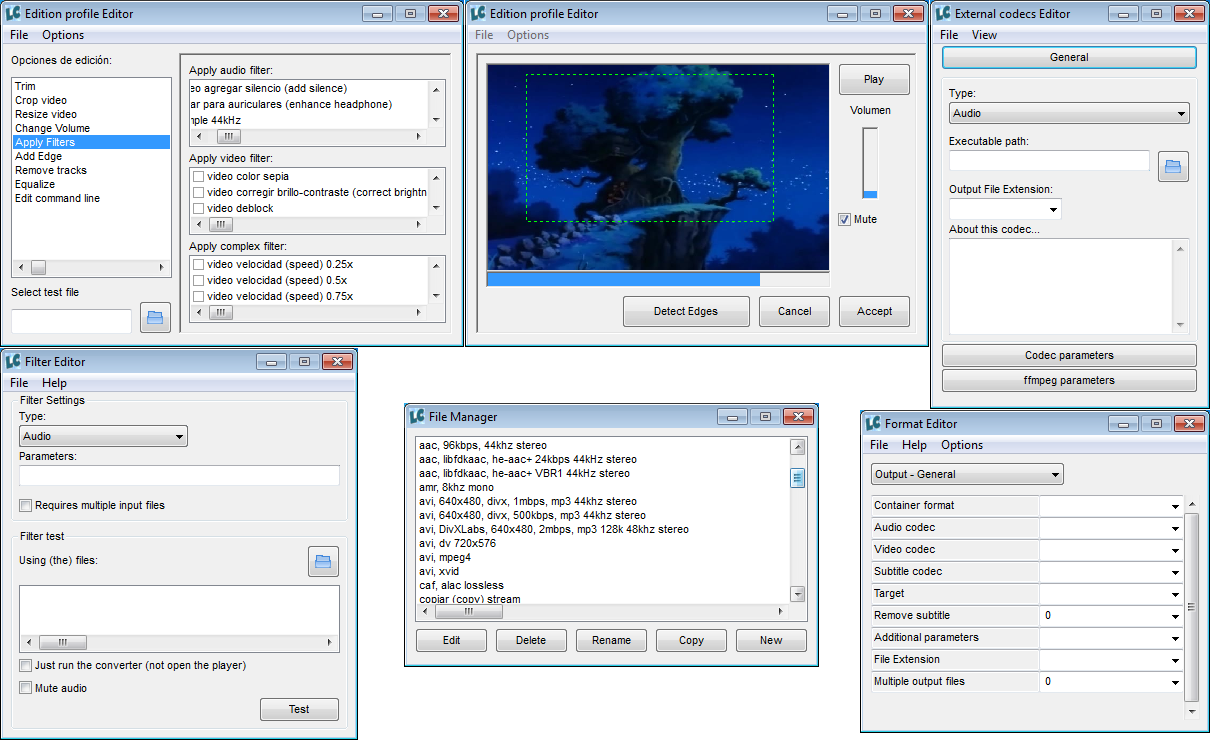
Task: Click Filter Editor window logo icon
Action: [x=13, y=361]
